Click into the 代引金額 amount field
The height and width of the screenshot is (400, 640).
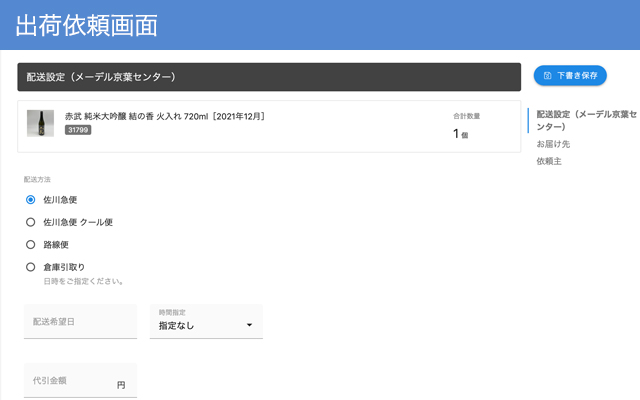(x=70, y=381)
